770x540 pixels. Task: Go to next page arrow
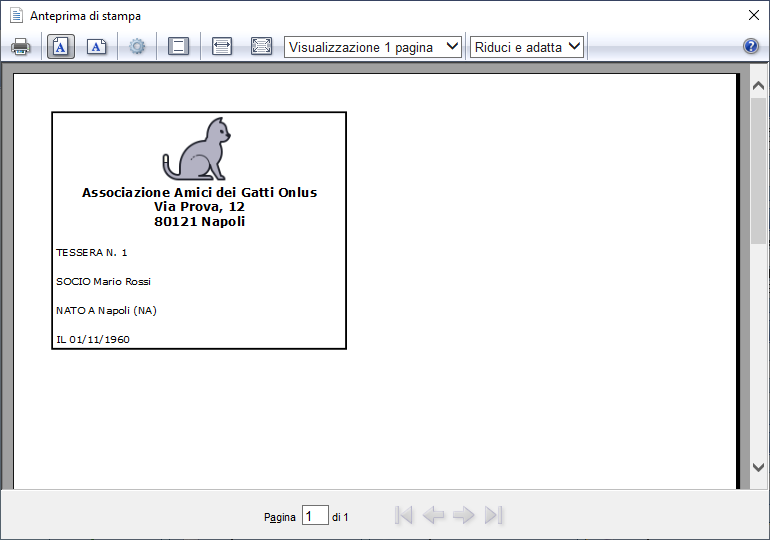click(464, 515)
